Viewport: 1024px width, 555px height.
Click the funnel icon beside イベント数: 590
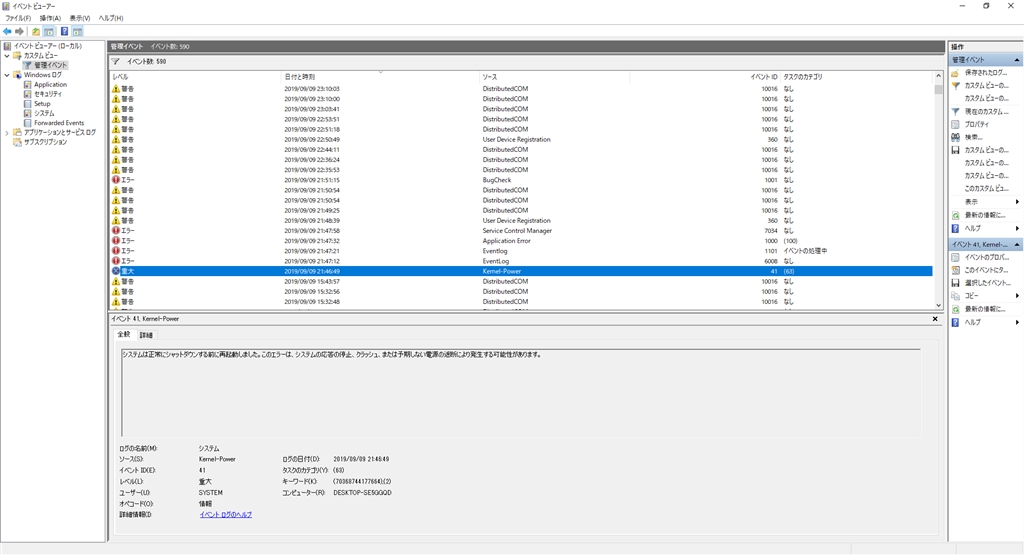(x=116, y=61)
